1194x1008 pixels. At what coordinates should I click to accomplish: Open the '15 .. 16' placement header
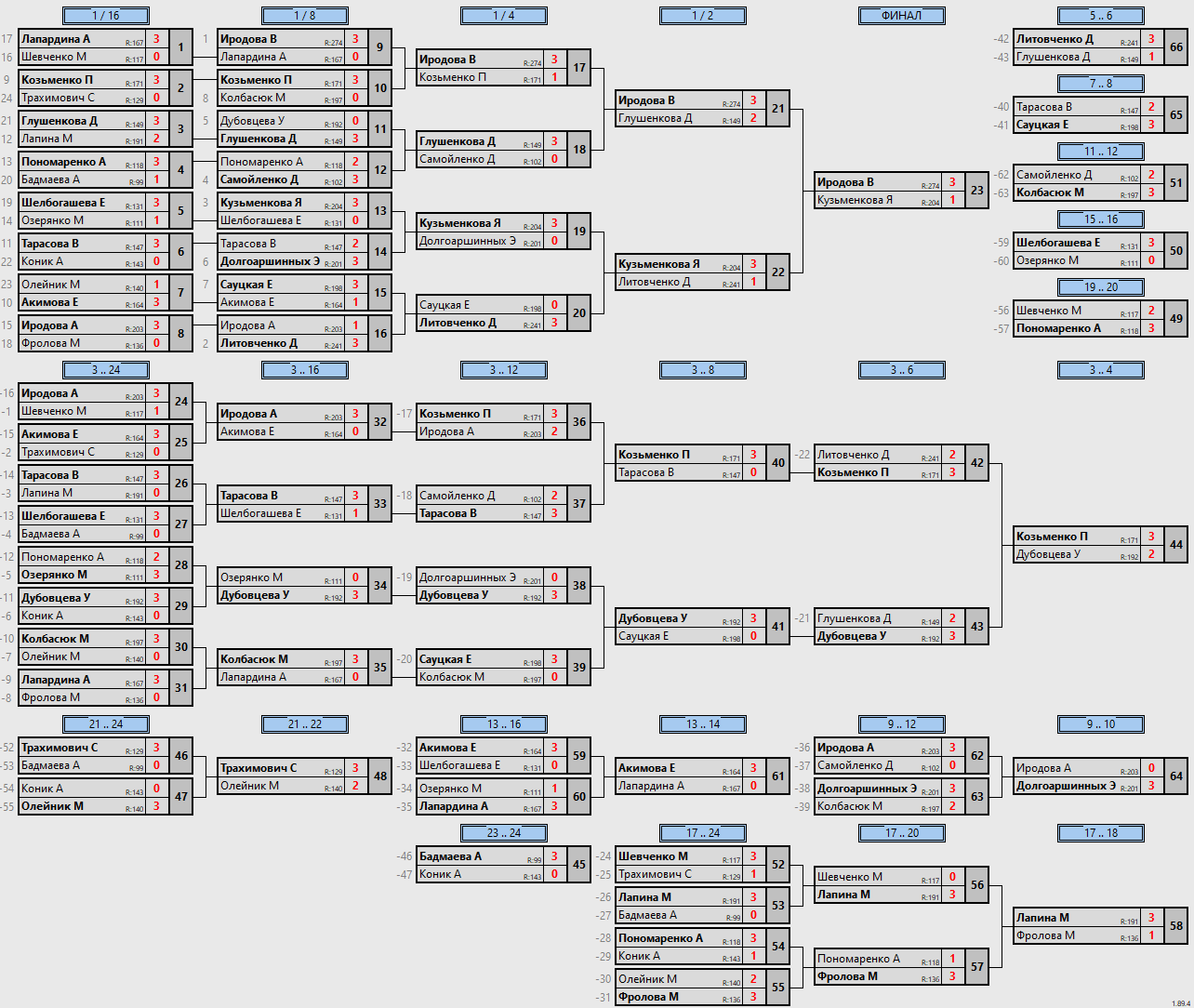point(1101,219)
